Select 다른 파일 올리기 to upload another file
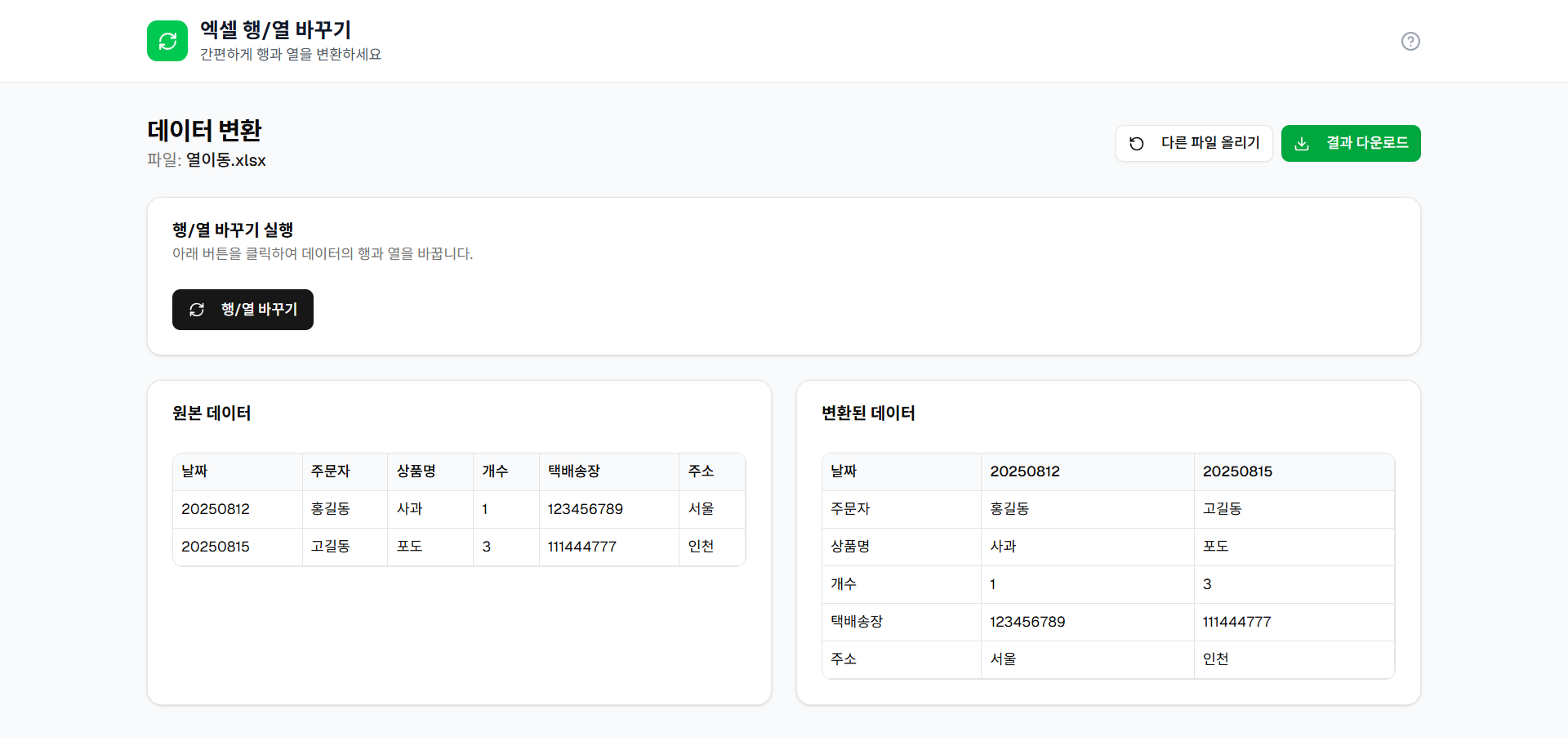Image resolution: width=1568 pixels, height=737 pixels. [x=1193, y=143]
